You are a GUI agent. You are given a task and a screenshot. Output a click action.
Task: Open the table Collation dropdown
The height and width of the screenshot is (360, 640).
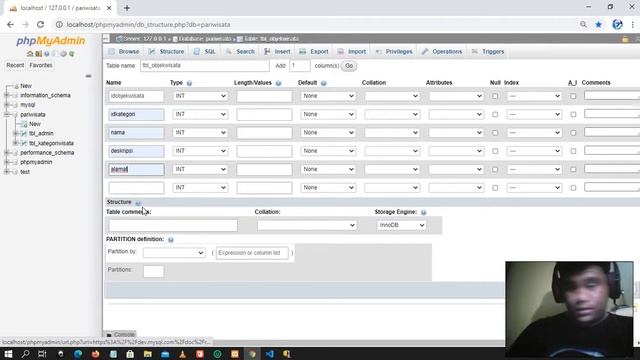click(307, 225)
